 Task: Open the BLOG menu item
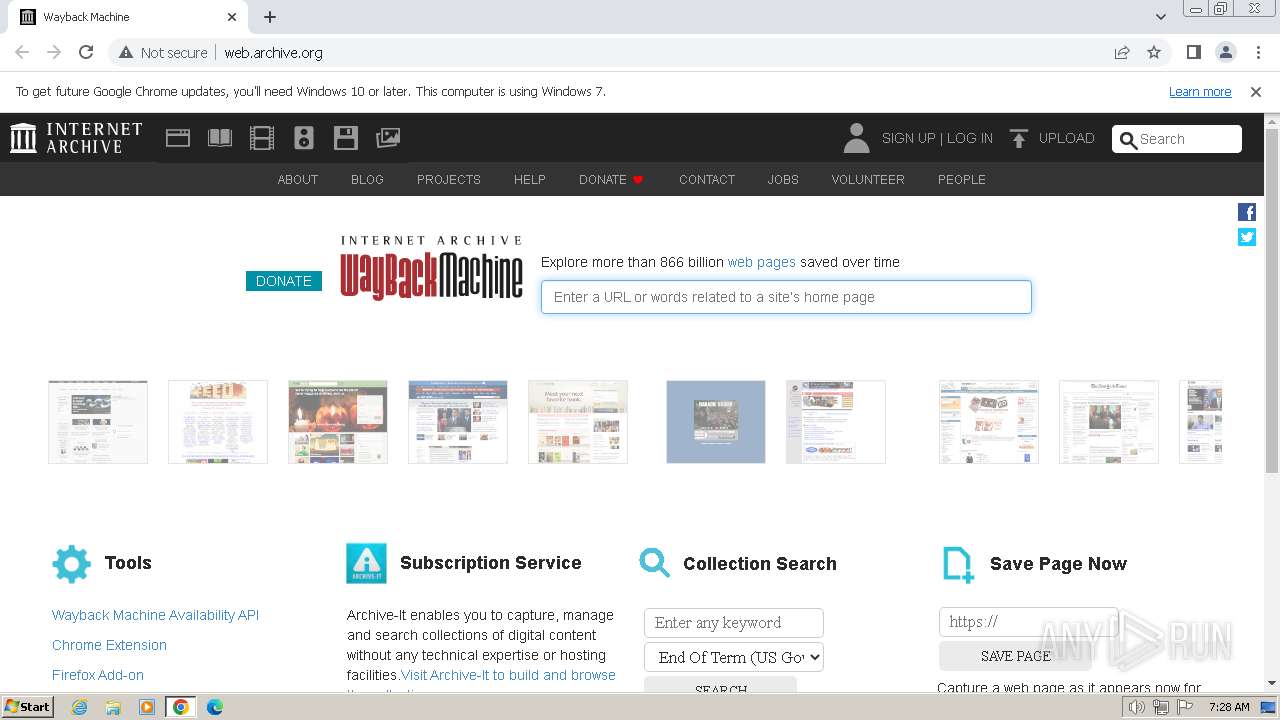(x=367, y=179)
